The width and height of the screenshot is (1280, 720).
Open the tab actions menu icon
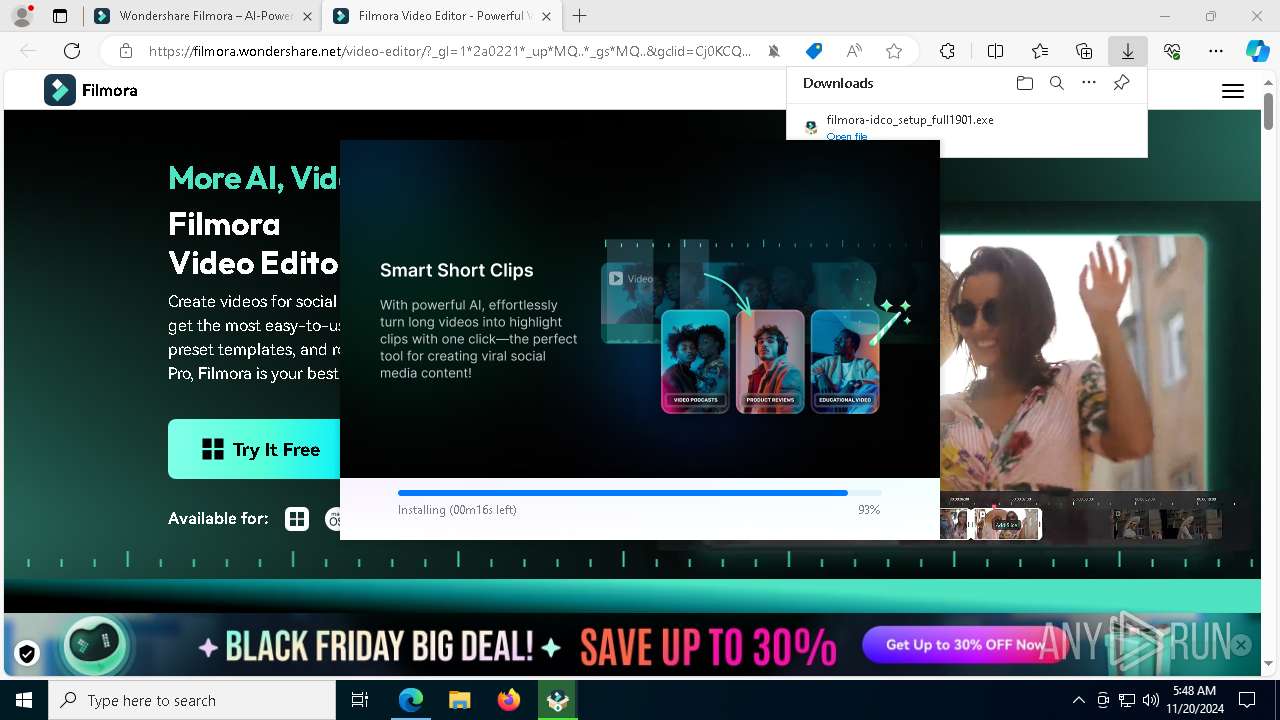coord(60,16)
